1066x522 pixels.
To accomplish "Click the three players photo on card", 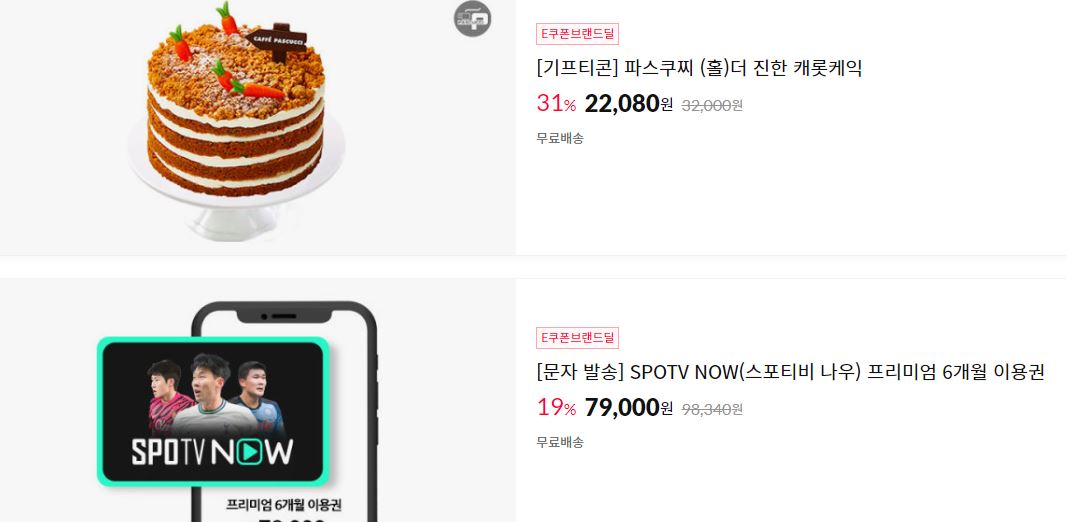I will (x=216, y=394).
